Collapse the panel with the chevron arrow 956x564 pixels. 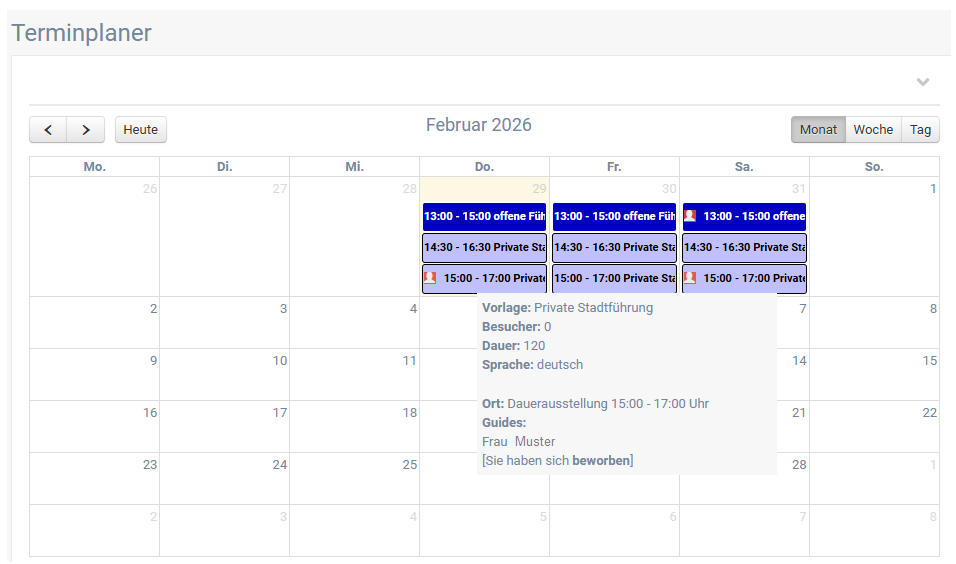click(x=923, y=82)
